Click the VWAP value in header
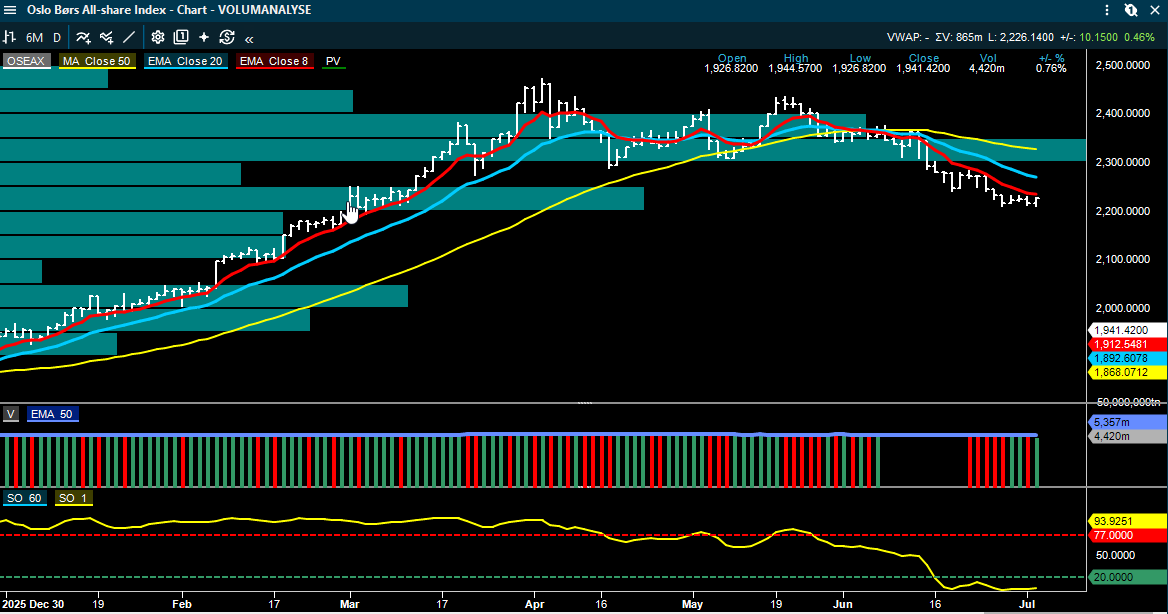Image resolution: width=1168 pixels, height=614 pixels. [908, 37]
